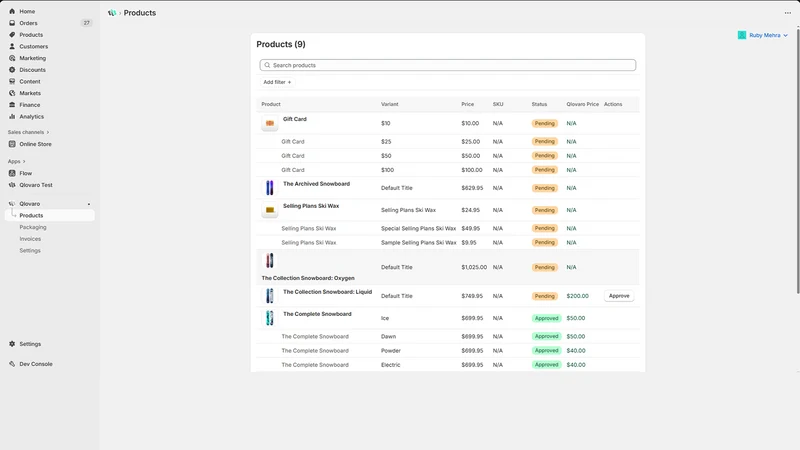Click the Finance bank icon
800x450 pixels.
click(12, 105)
